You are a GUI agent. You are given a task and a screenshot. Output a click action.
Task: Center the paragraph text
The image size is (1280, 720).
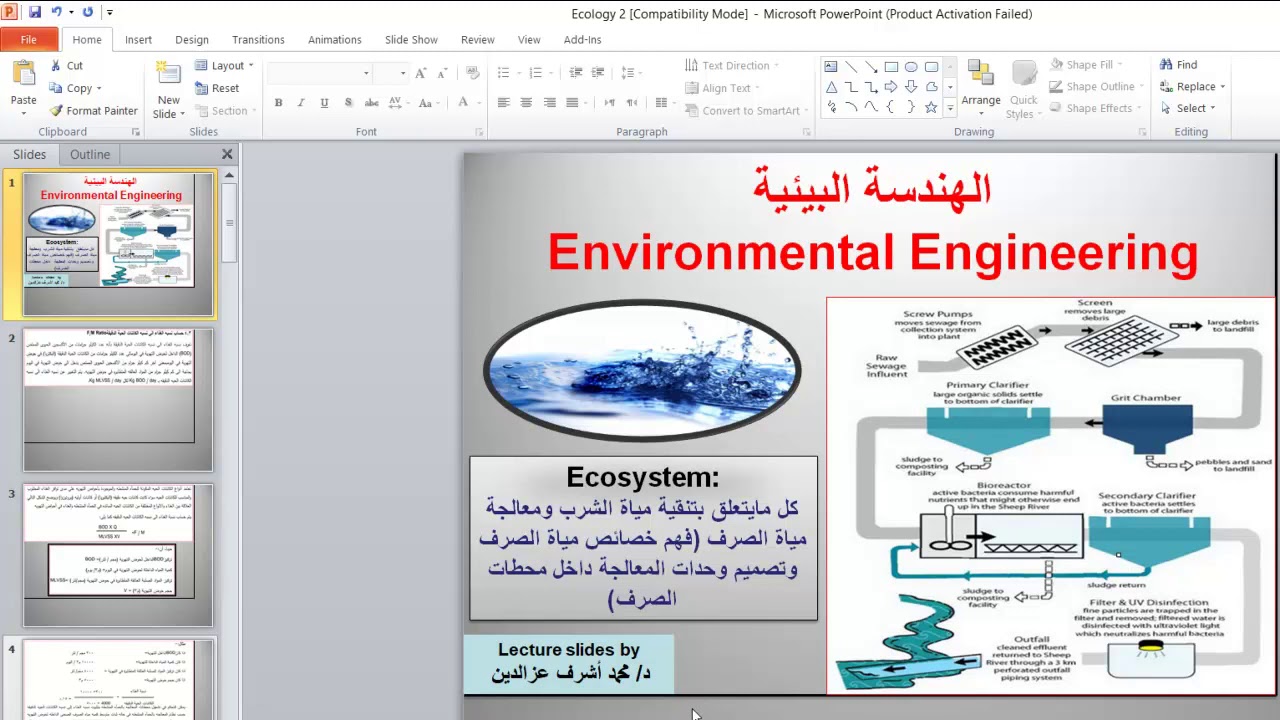coord(526,102)
